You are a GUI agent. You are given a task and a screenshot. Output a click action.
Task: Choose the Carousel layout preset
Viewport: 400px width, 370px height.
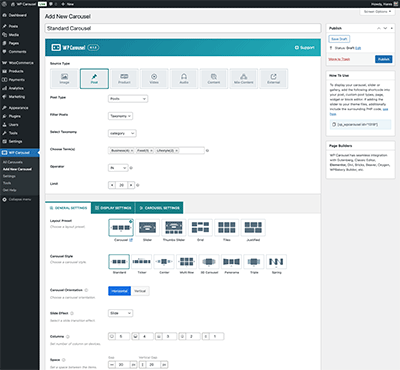point(121,228)
